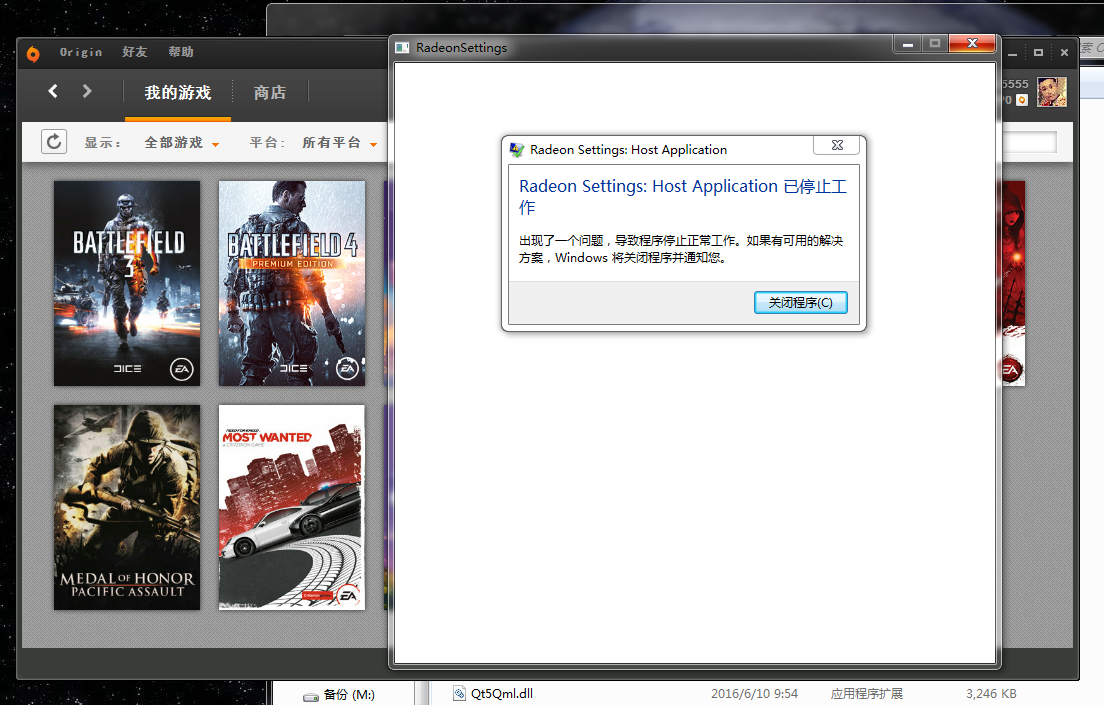Image resolution: width=1104 pixels, height=705 pixels.
Task: Open the Origin user avatar
Action: click(1052, 92)
